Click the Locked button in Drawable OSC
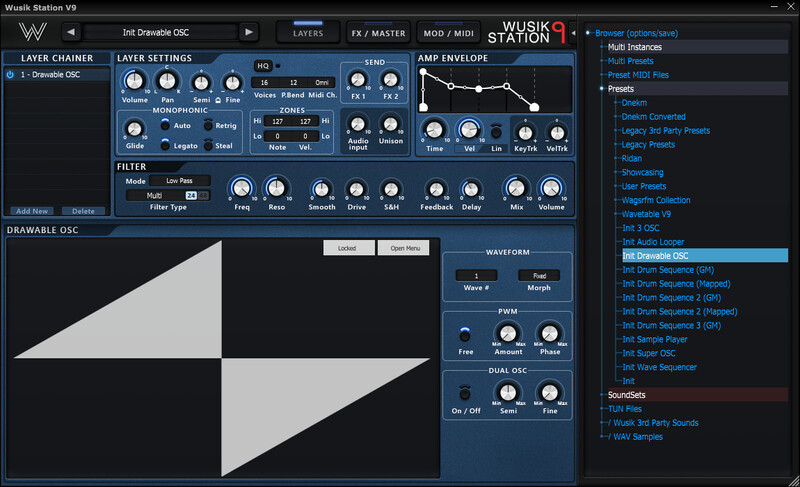The width and height of the screenshot is (800, 487). click(x=349, y=248)
